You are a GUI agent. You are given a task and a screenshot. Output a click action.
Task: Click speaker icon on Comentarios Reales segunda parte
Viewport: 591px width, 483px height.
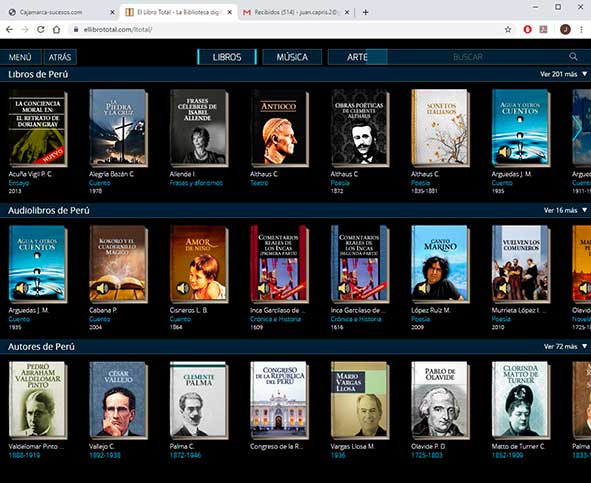(x=344, y=288)
